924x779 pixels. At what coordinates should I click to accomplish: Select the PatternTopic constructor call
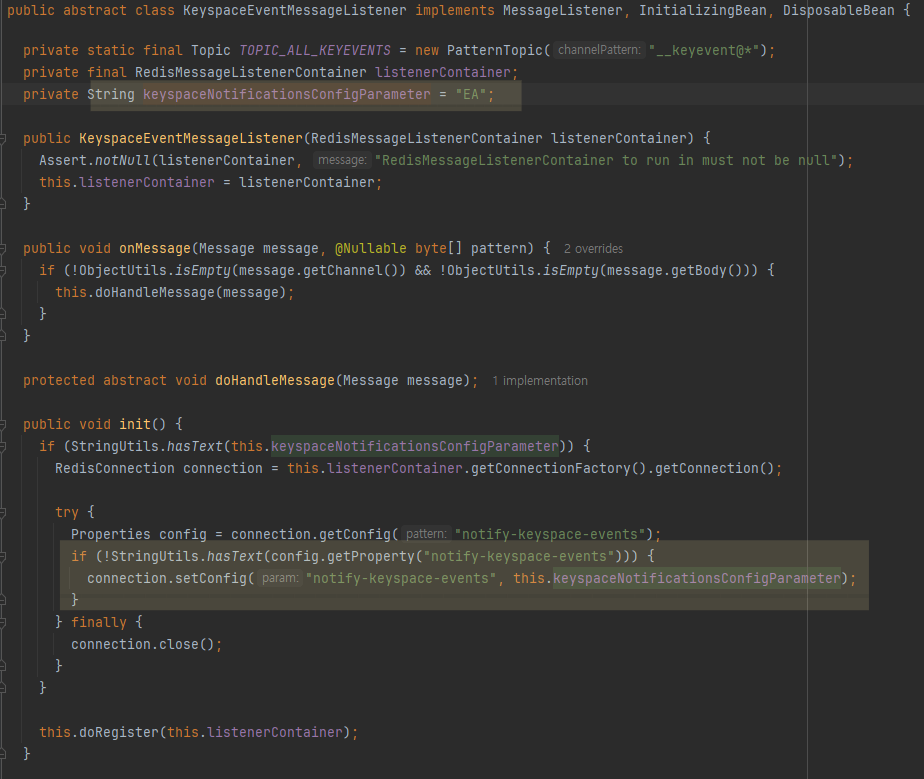point(495,51)
